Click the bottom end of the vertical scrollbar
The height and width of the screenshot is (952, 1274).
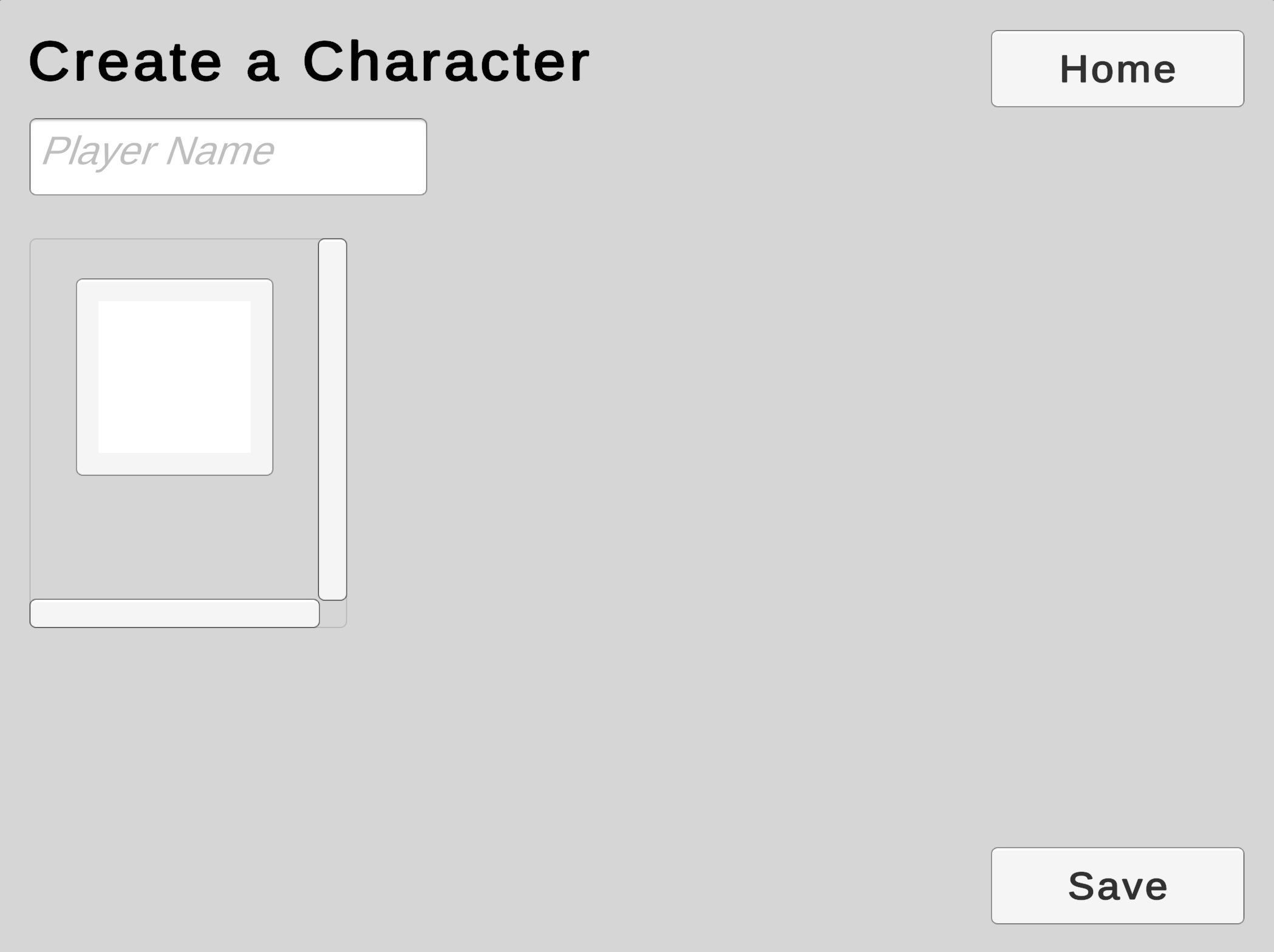coord(332,589)
